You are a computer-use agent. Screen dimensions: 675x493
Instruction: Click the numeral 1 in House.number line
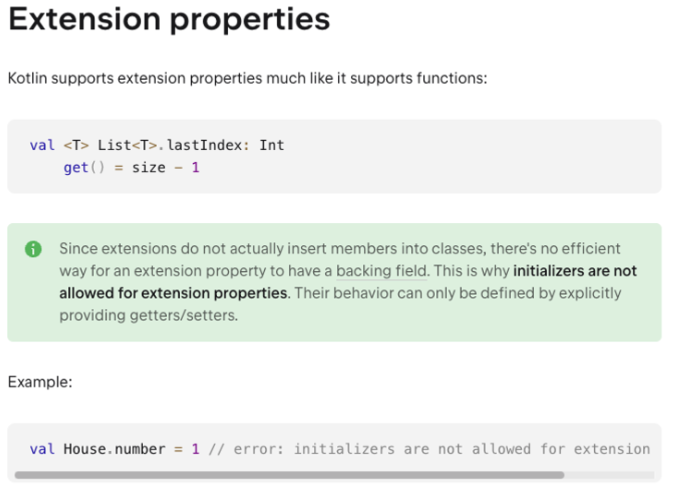click(195, 449)
